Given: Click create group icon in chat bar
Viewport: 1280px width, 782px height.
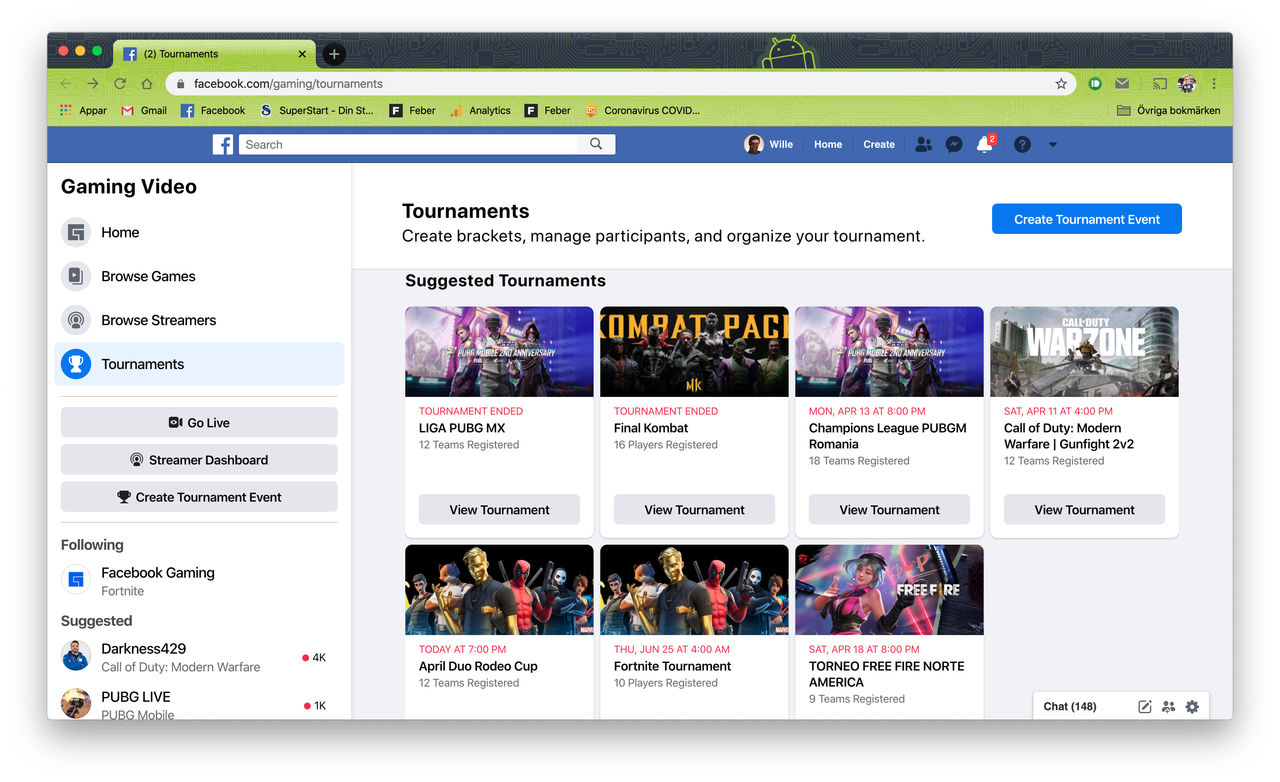Looking at the screenshot, I should 1168,706.
